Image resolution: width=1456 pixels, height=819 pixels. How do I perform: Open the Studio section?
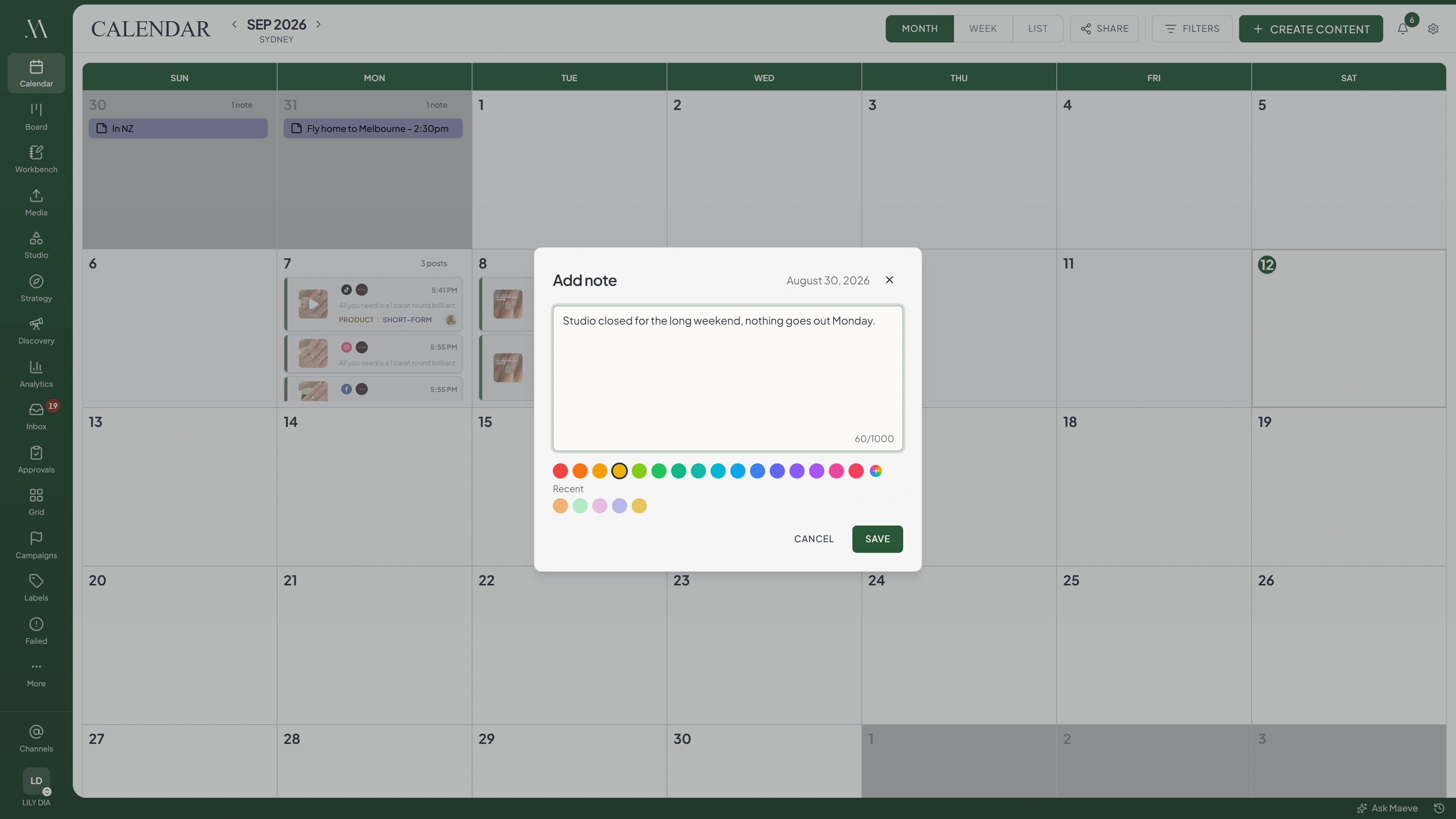click(36, 245)
